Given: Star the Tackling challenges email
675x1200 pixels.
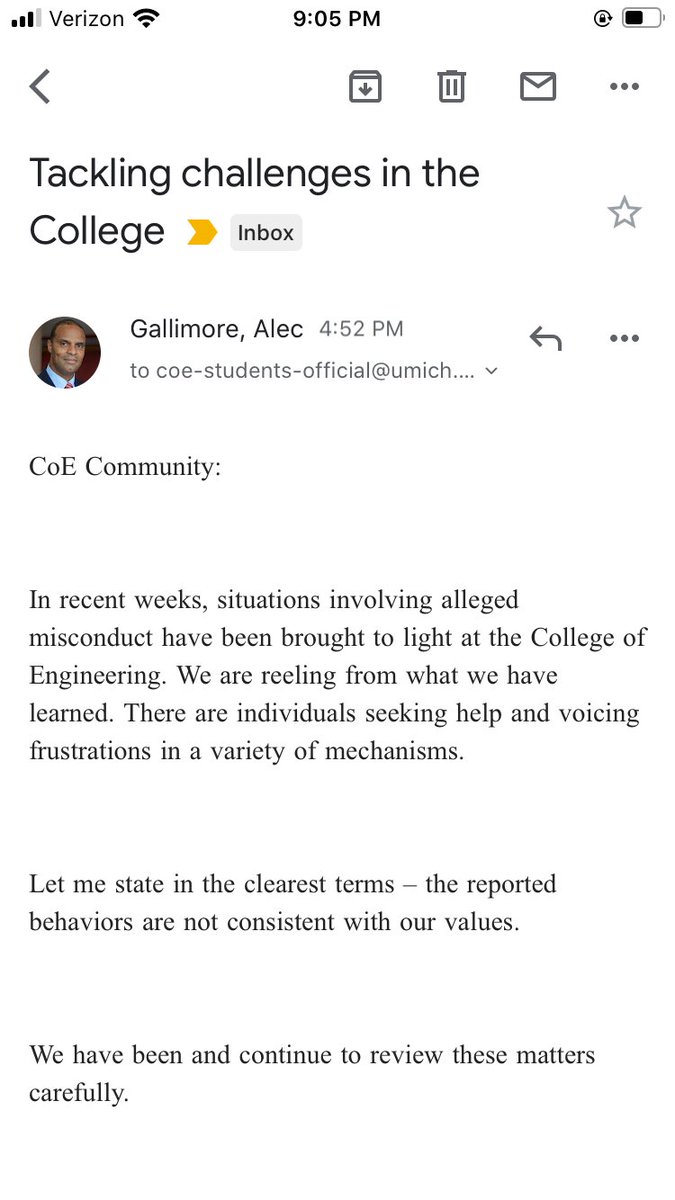Looking at the screenshot, I should (x=624, y=212).
